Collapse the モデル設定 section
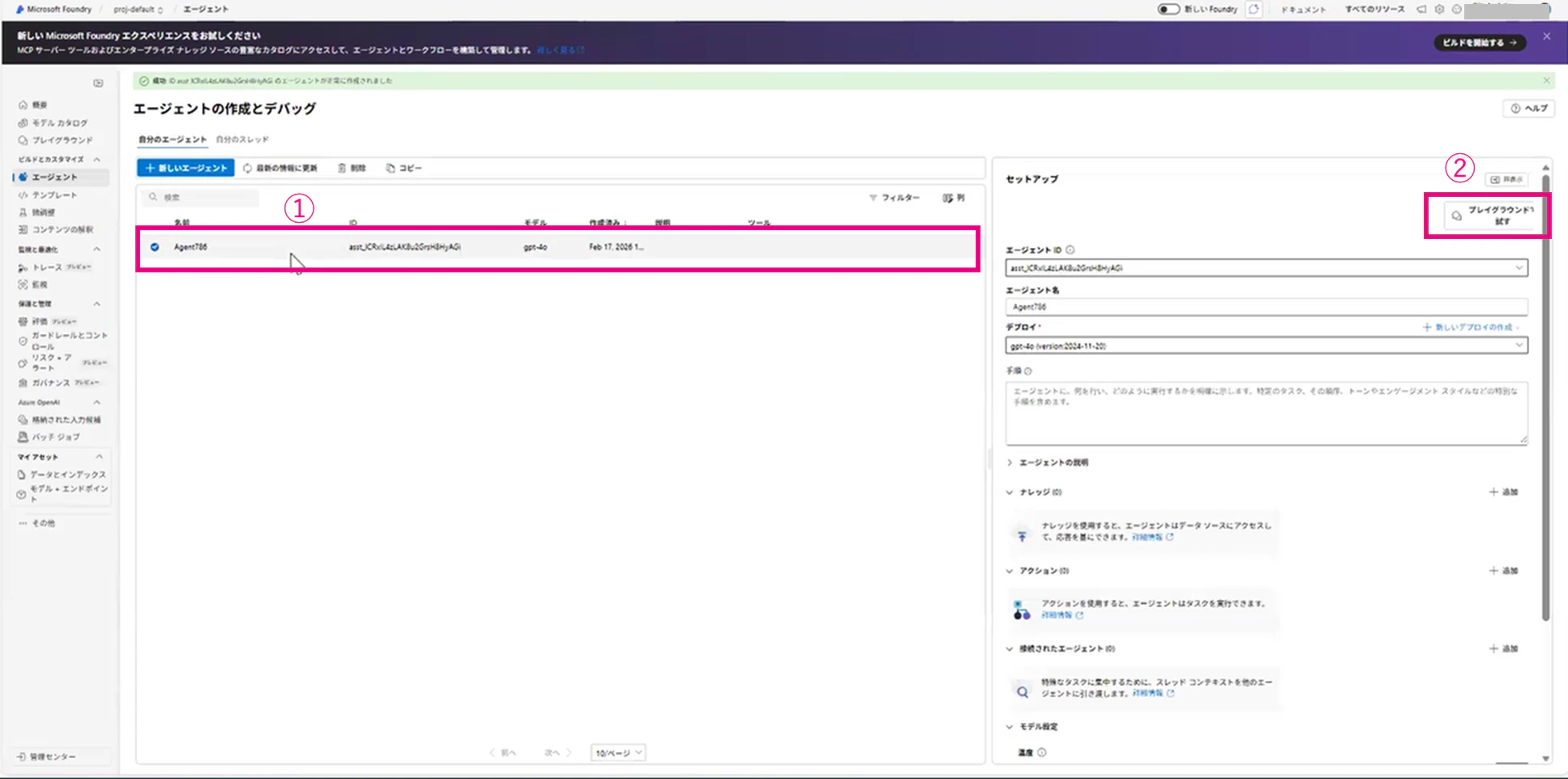Screen dimensions: 1568x779 pos(1010,727)
